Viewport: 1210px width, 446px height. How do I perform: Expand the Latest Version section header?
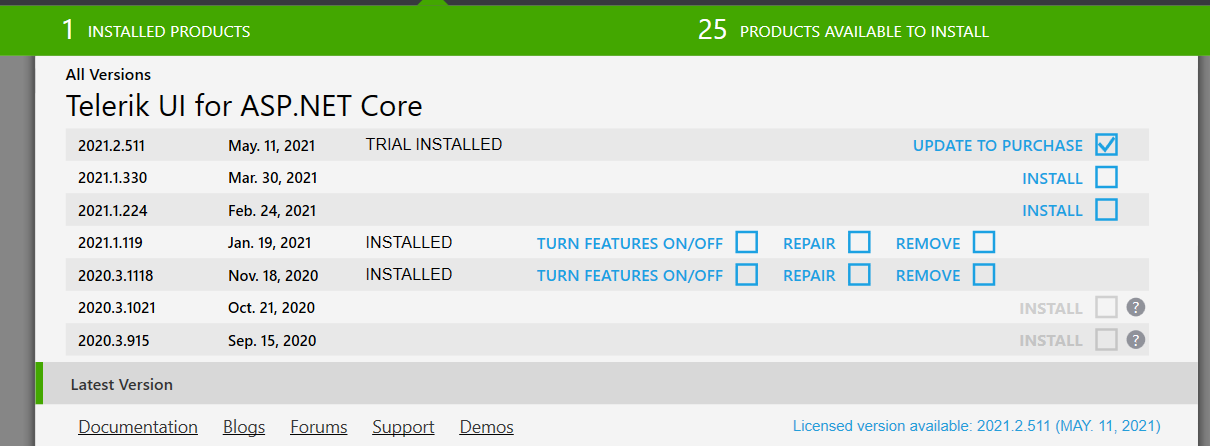tap(121, 384)
